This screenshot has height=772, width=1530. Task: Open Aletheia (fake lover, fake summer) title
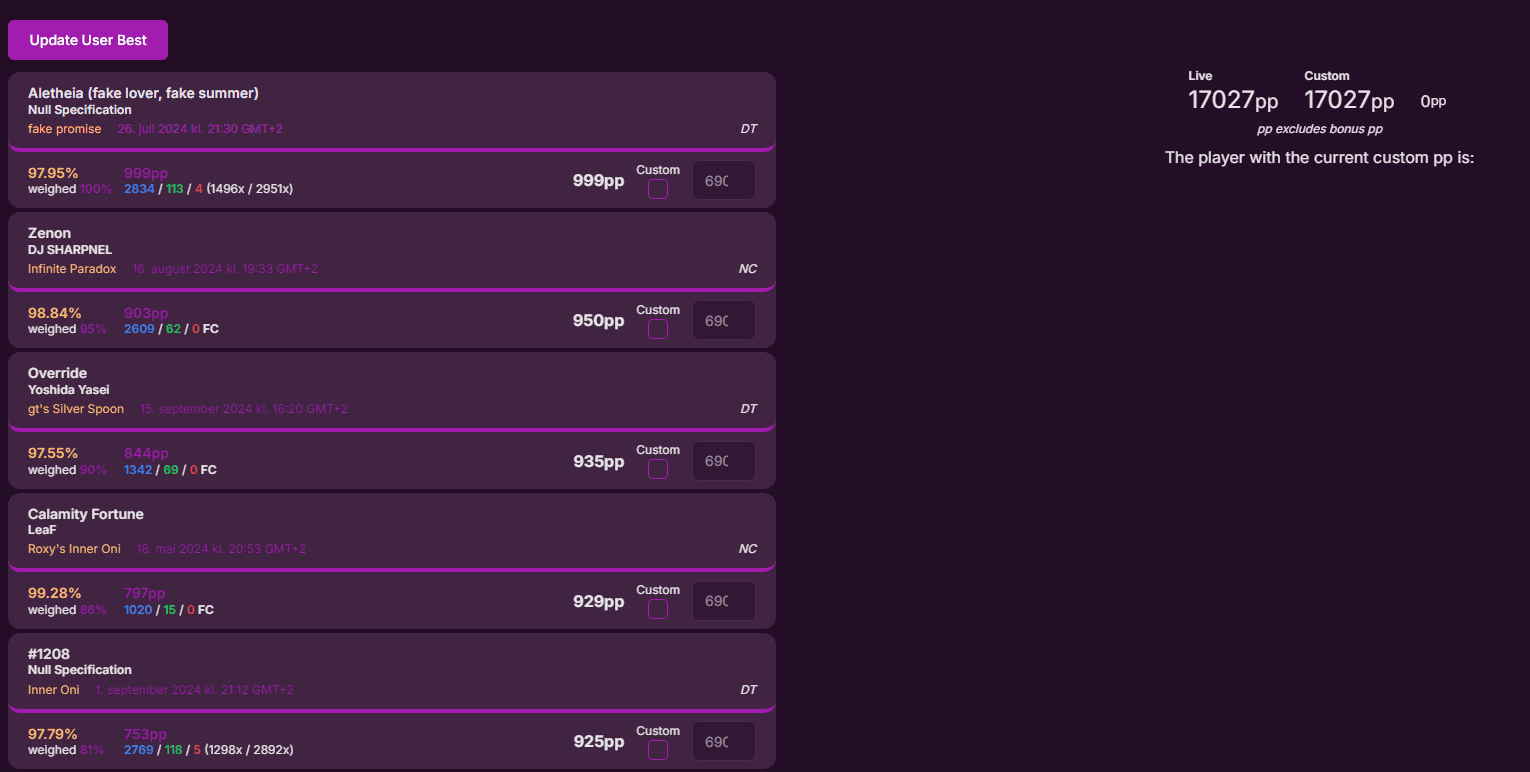(143, 93)
